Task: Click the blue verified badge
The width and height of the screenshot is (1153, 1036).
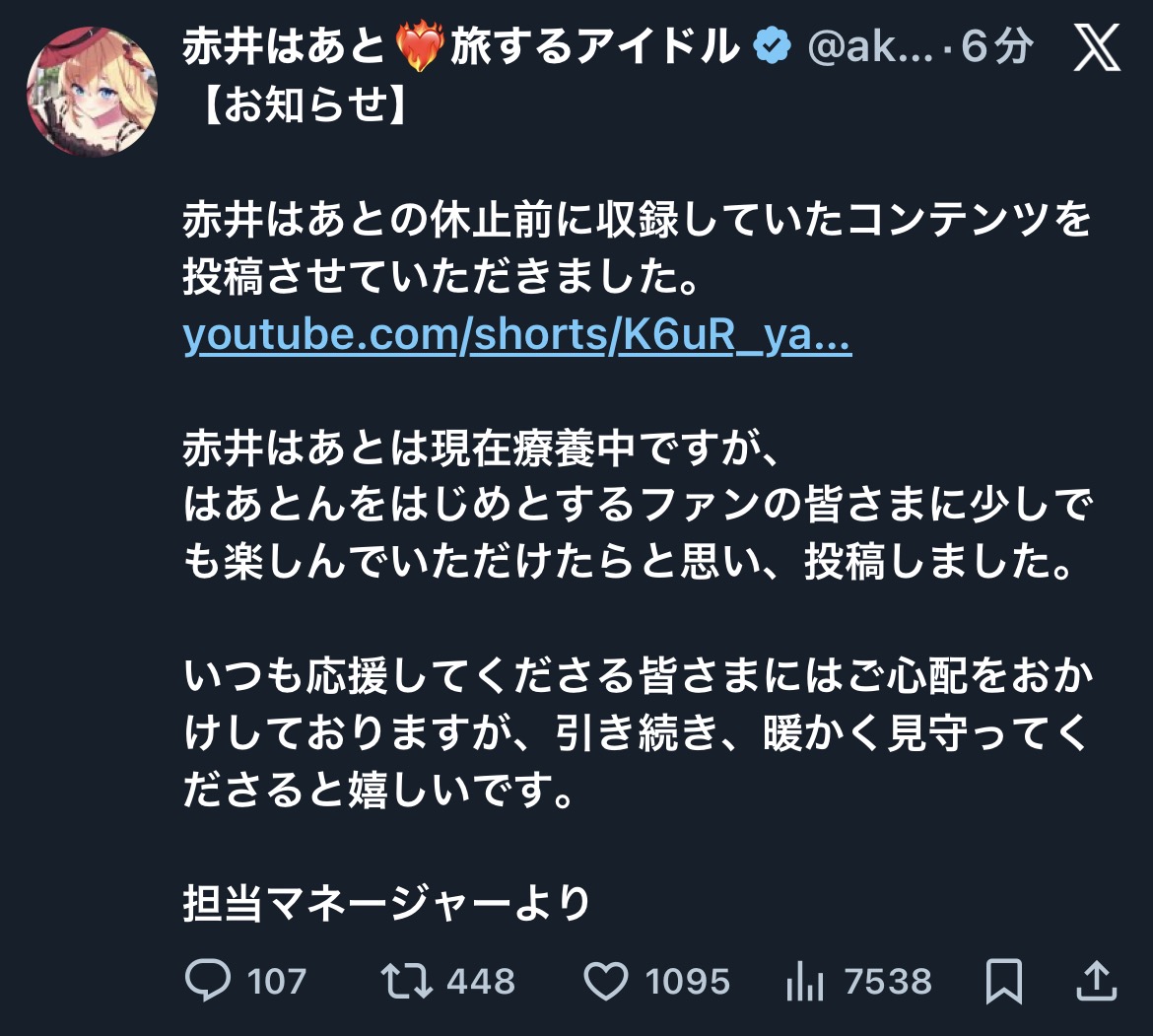Action: (x=774, y=46)
